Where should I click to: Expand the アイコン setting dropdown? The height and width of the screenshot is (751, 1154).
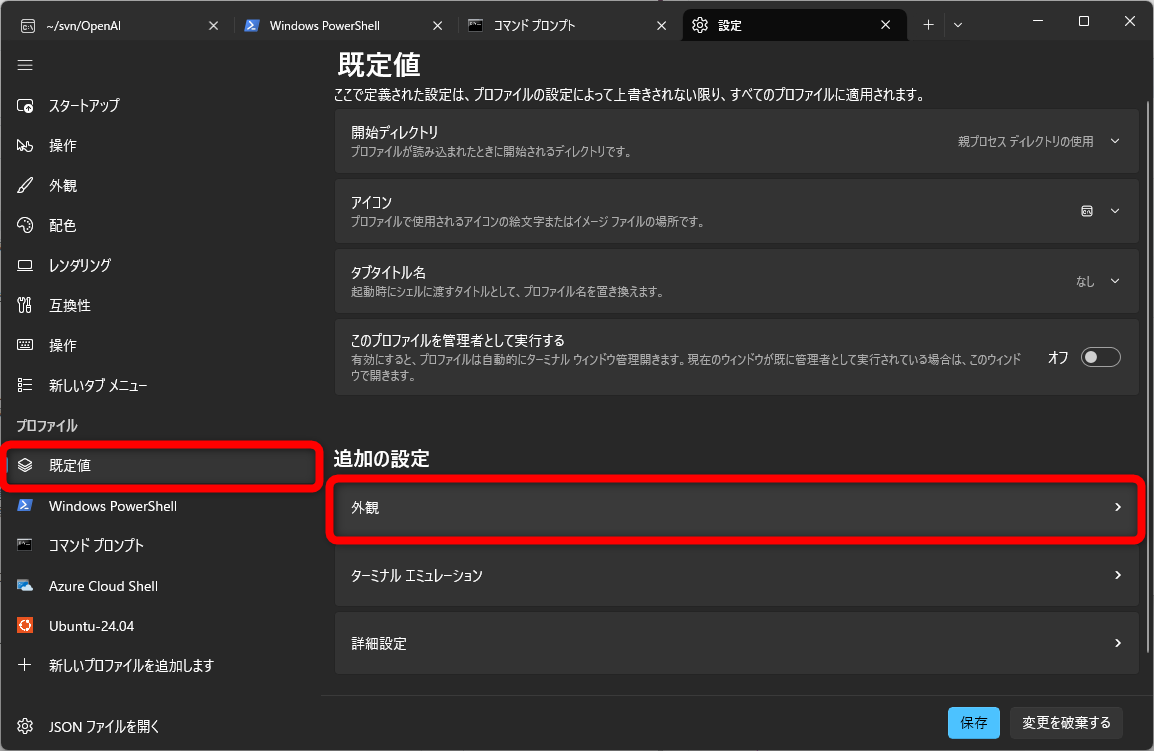pyautogui.click(x=1114, y=211)
